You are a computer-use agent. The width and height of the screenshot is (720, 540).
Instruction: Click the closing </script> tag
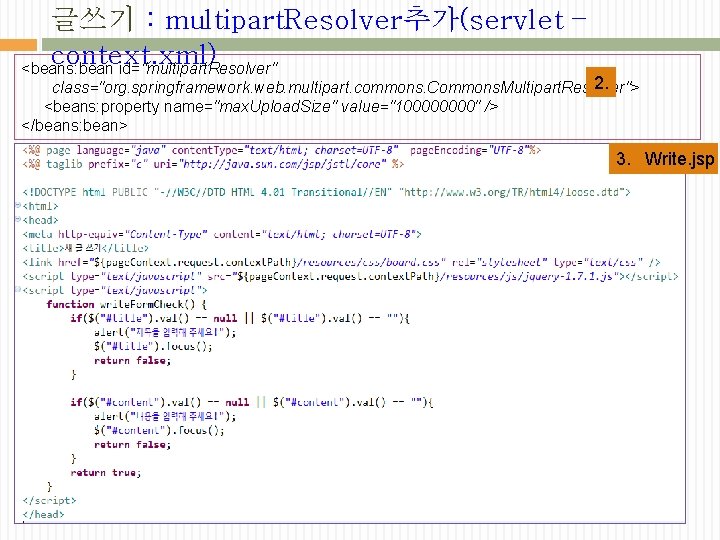click(49, 500)
